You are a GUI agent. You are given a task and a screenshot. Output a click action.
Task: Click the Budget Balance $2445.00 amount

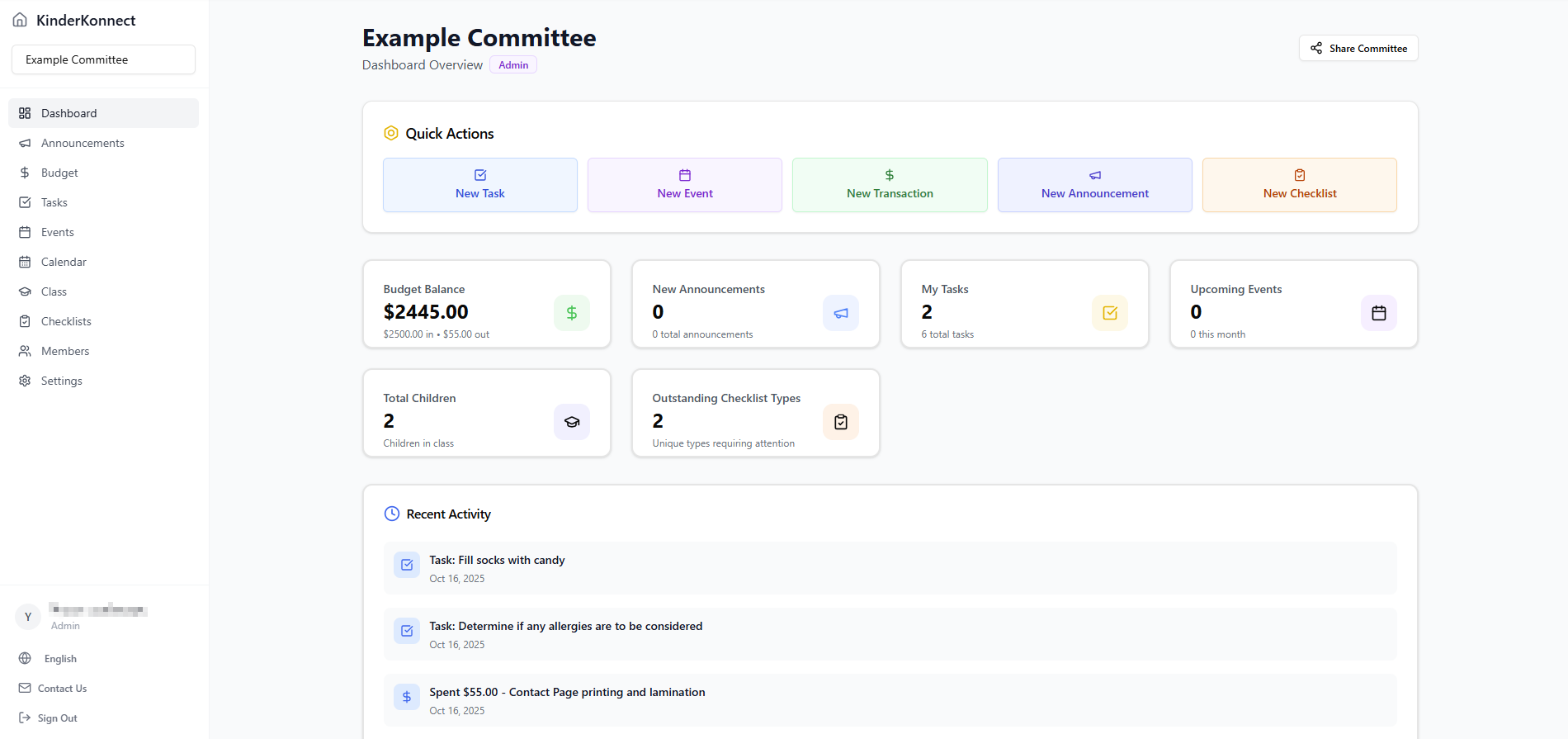click(x=426, y=311)
